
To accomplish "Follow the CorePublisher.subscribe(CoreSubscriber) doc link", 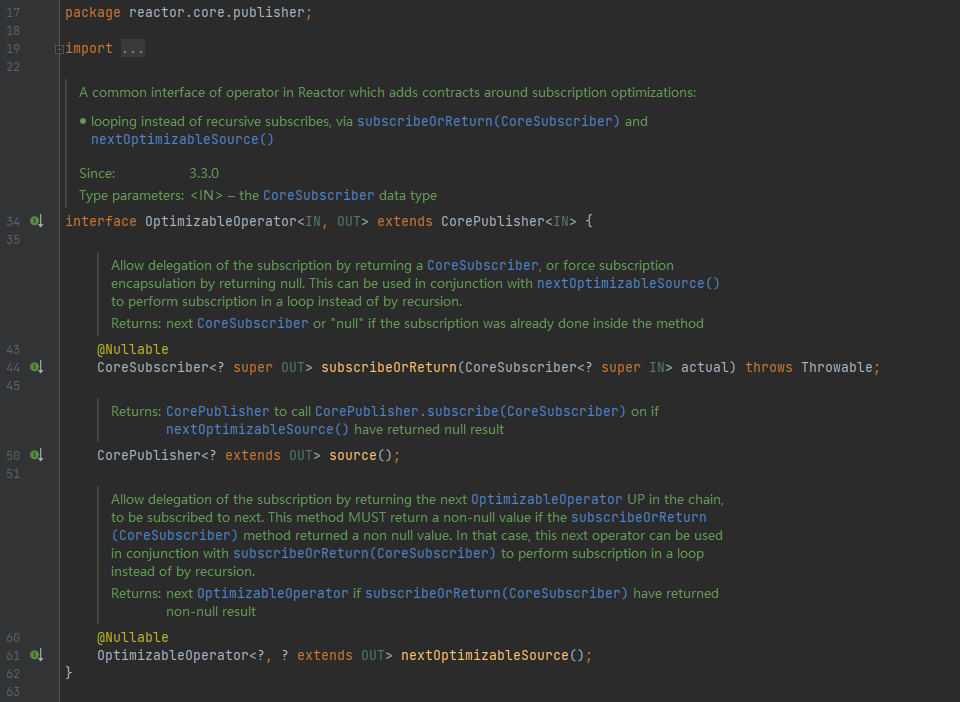I will (470, 411).
